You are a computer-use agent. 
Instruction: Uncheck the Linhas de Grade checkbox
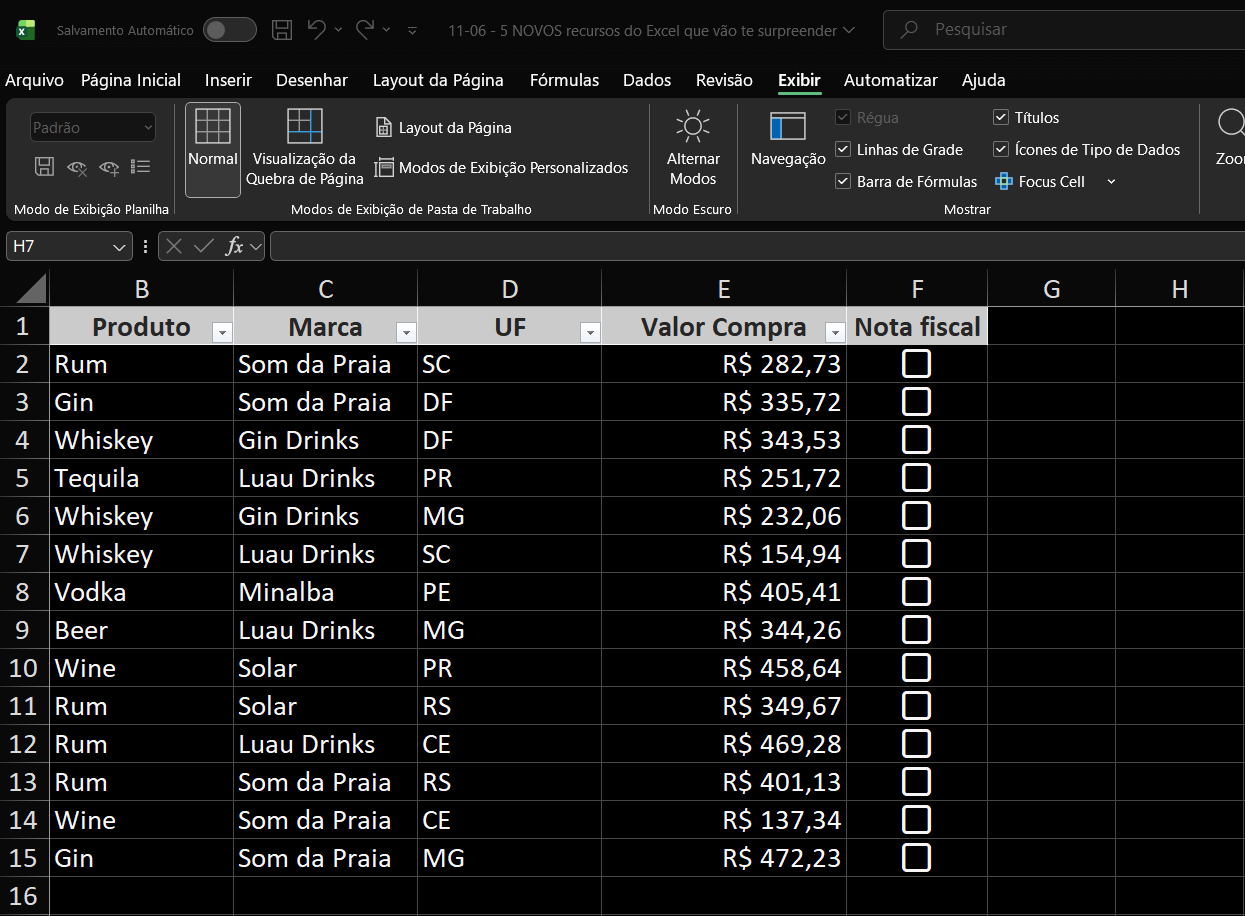tap(842, 150)
